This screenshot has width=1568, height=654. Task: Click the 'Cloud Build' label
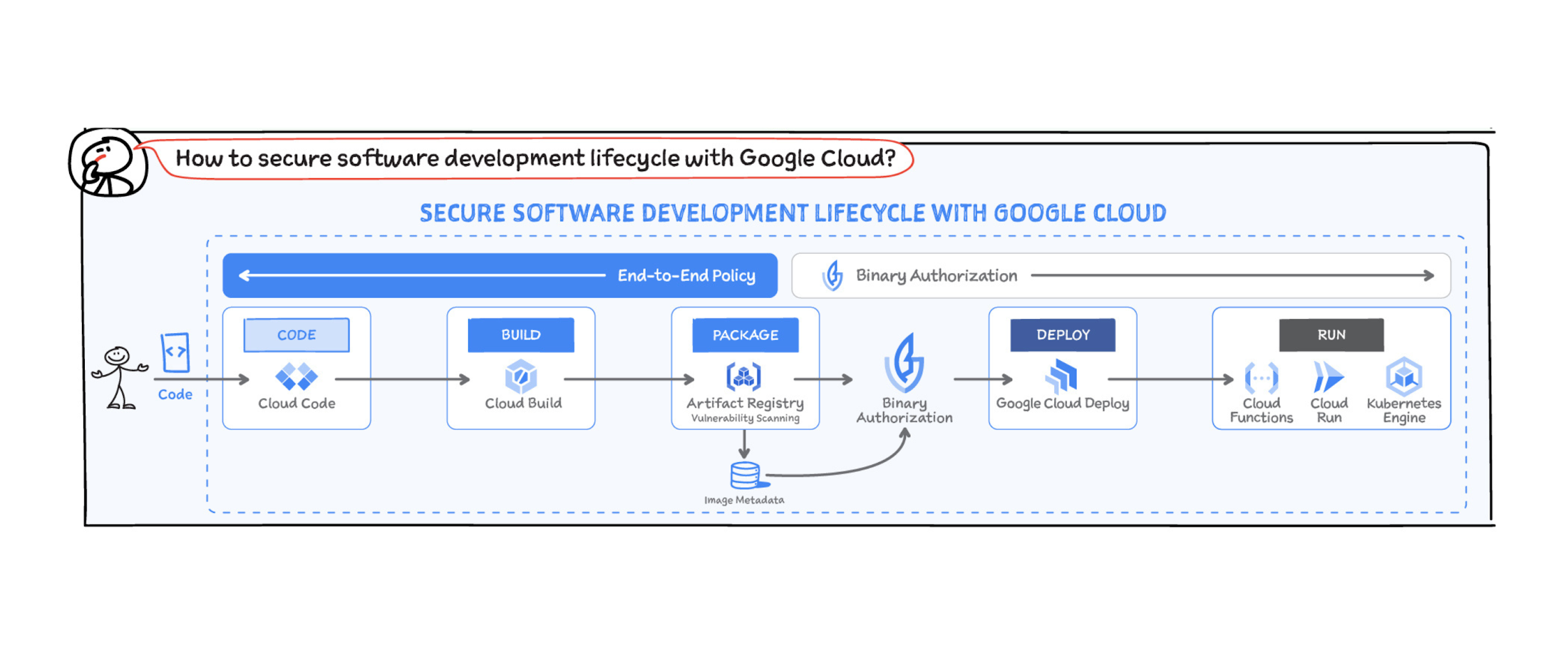click(x=523, y=403)
